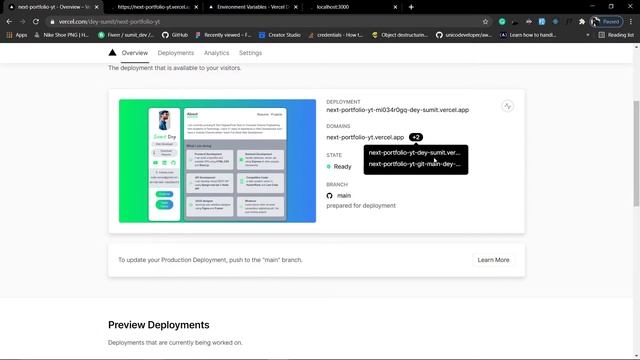
Task: Click the GitHub icon beside main branch
Action: pyautogui.click(x=329, y=196)
